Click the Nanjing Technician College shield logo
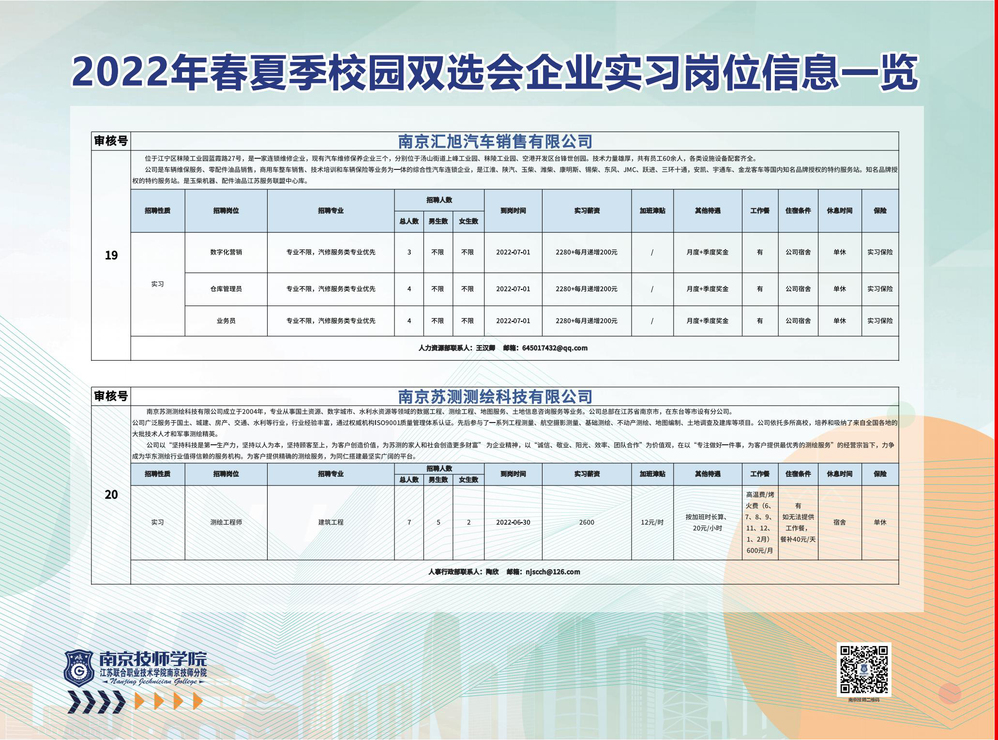This screenshot has height=740, width=998. pos(79,668)
